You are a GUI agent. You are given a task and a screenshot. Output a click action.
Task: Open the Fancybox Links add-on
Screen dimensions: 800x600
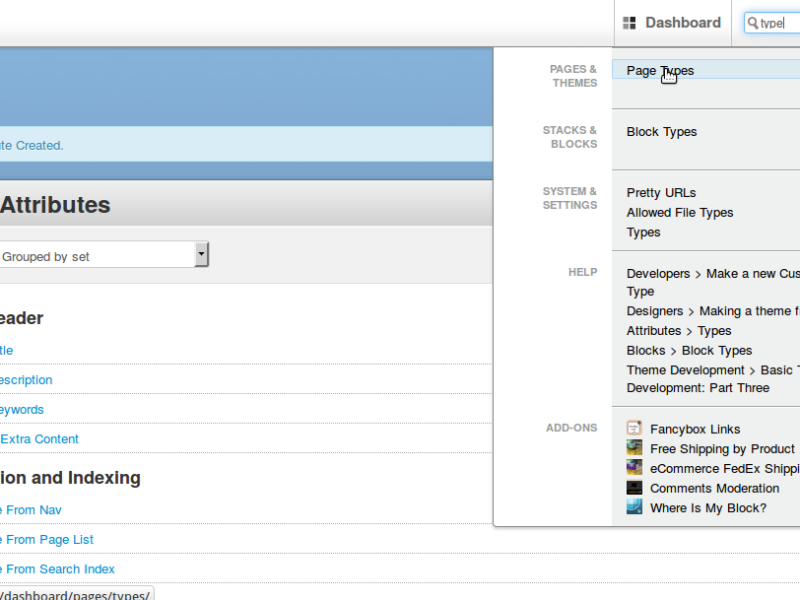(695, 429)
